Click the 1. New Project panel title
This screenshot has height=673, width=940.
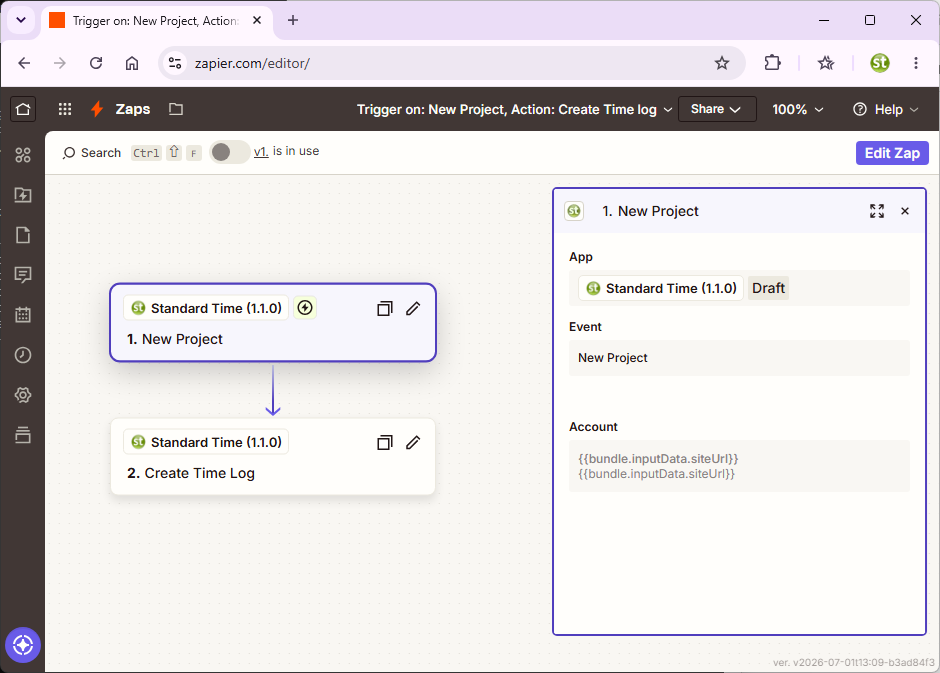[x=650, y=211]
